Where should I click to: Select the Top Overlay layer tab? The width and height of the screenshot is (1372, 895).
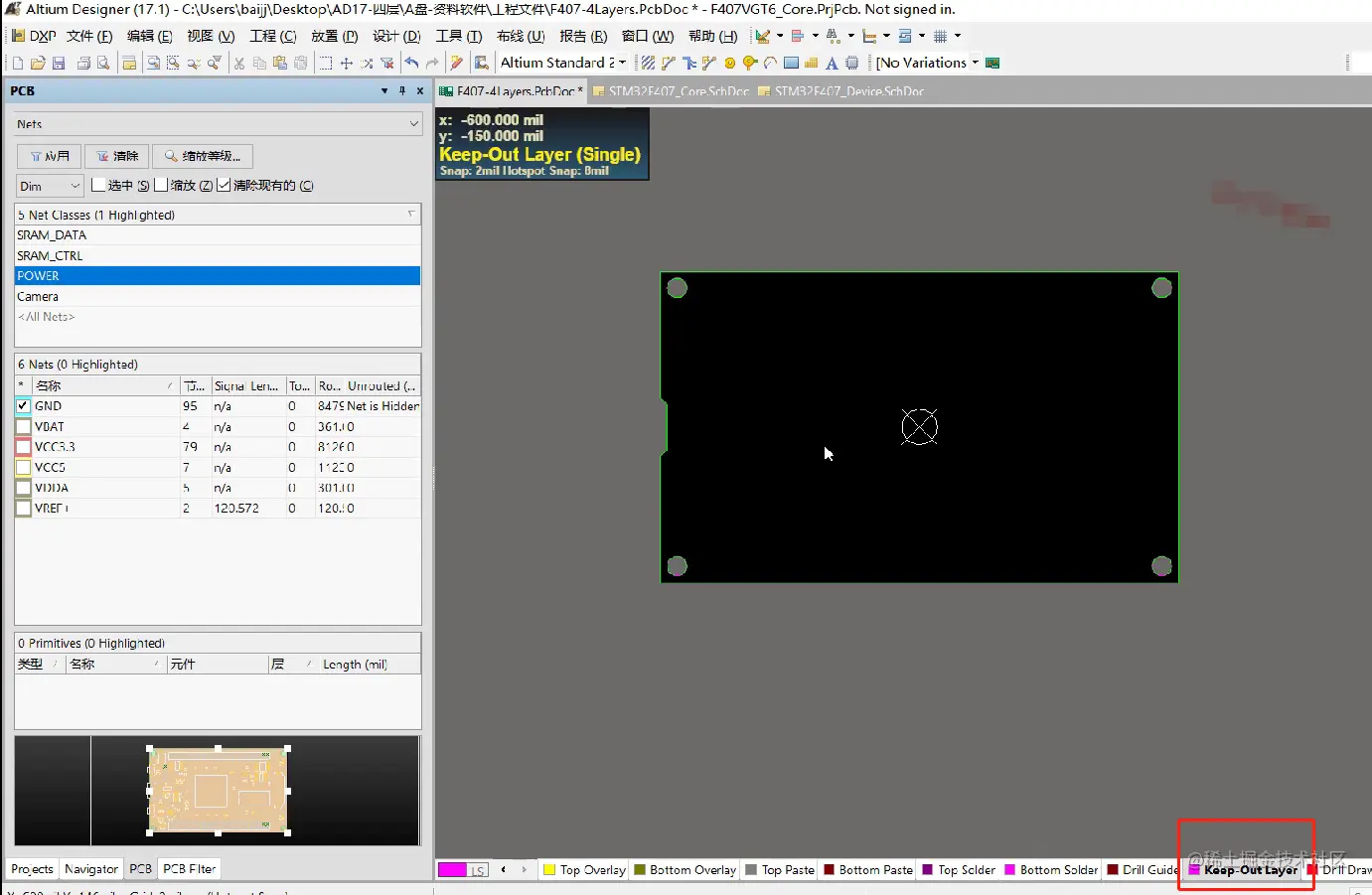(x=584, y=870)
